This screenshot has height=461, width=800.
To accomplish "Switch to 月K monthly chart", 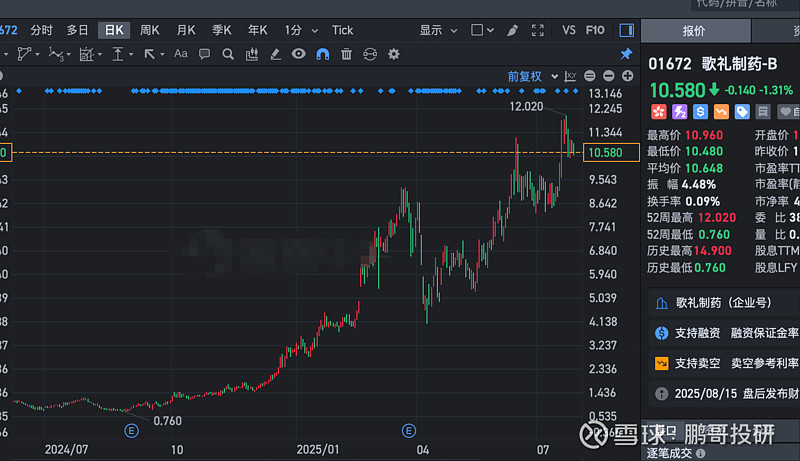I will 186,31.
